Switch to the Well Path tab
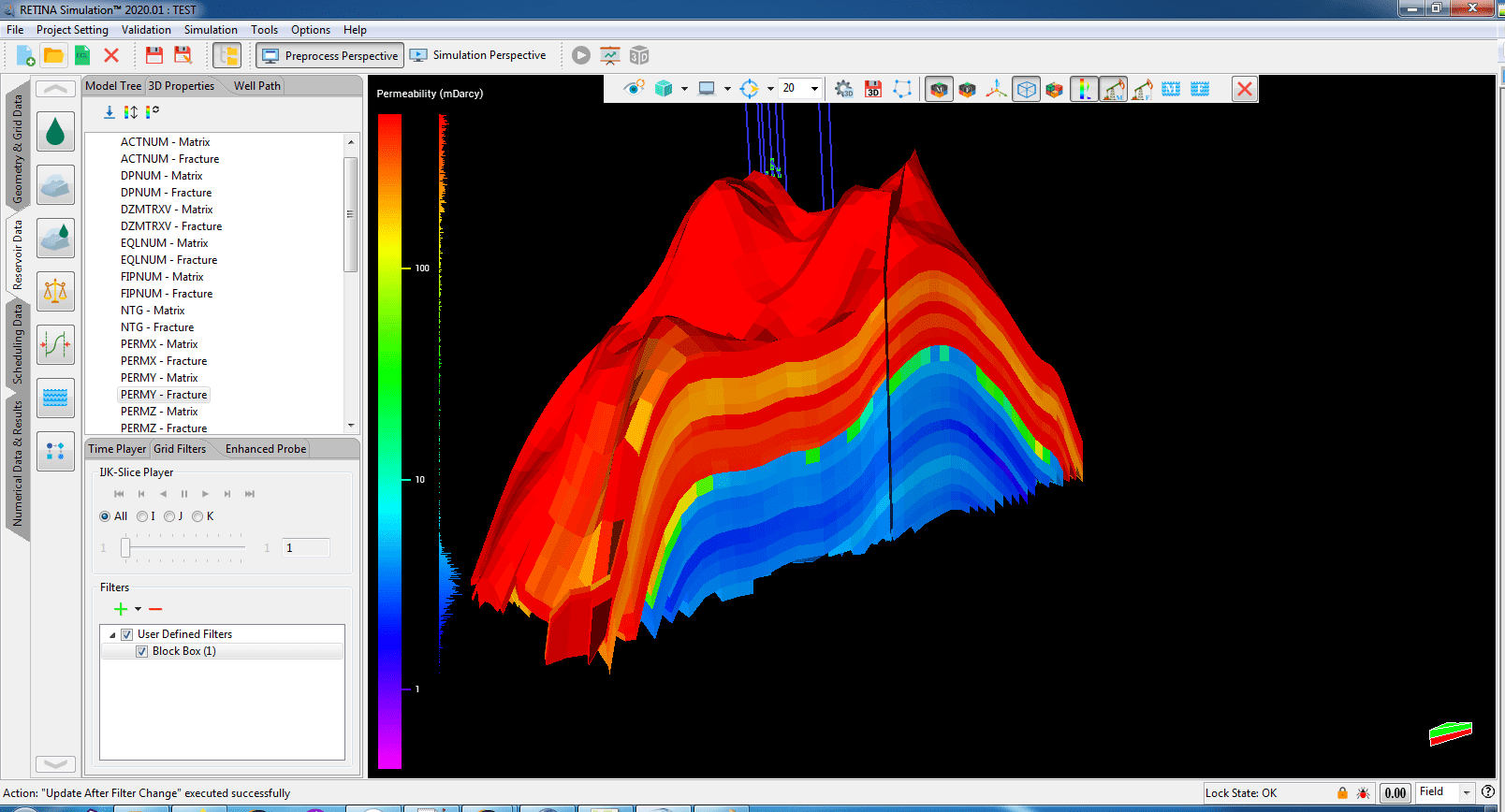 coord(256,86)
